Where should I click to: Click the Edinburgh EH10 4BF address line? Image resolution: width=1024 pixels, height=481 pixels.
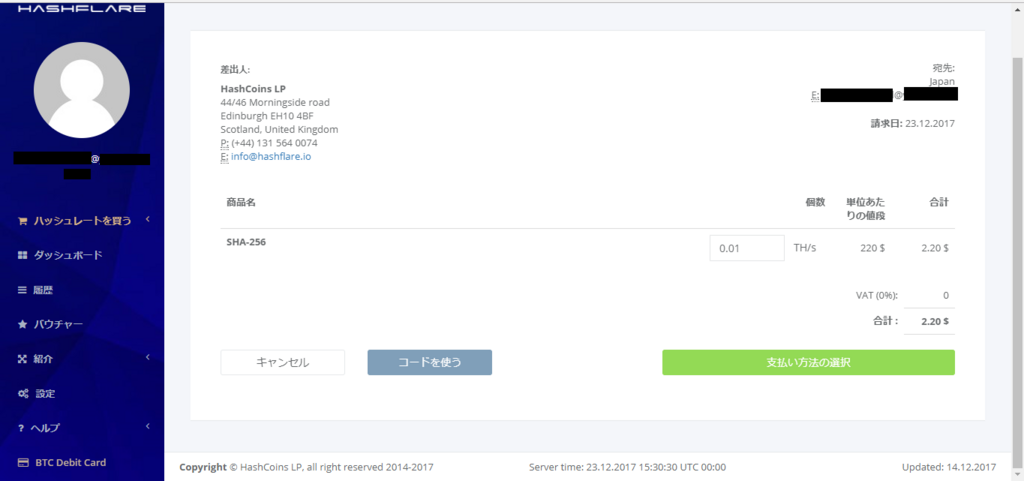[267, 116]
